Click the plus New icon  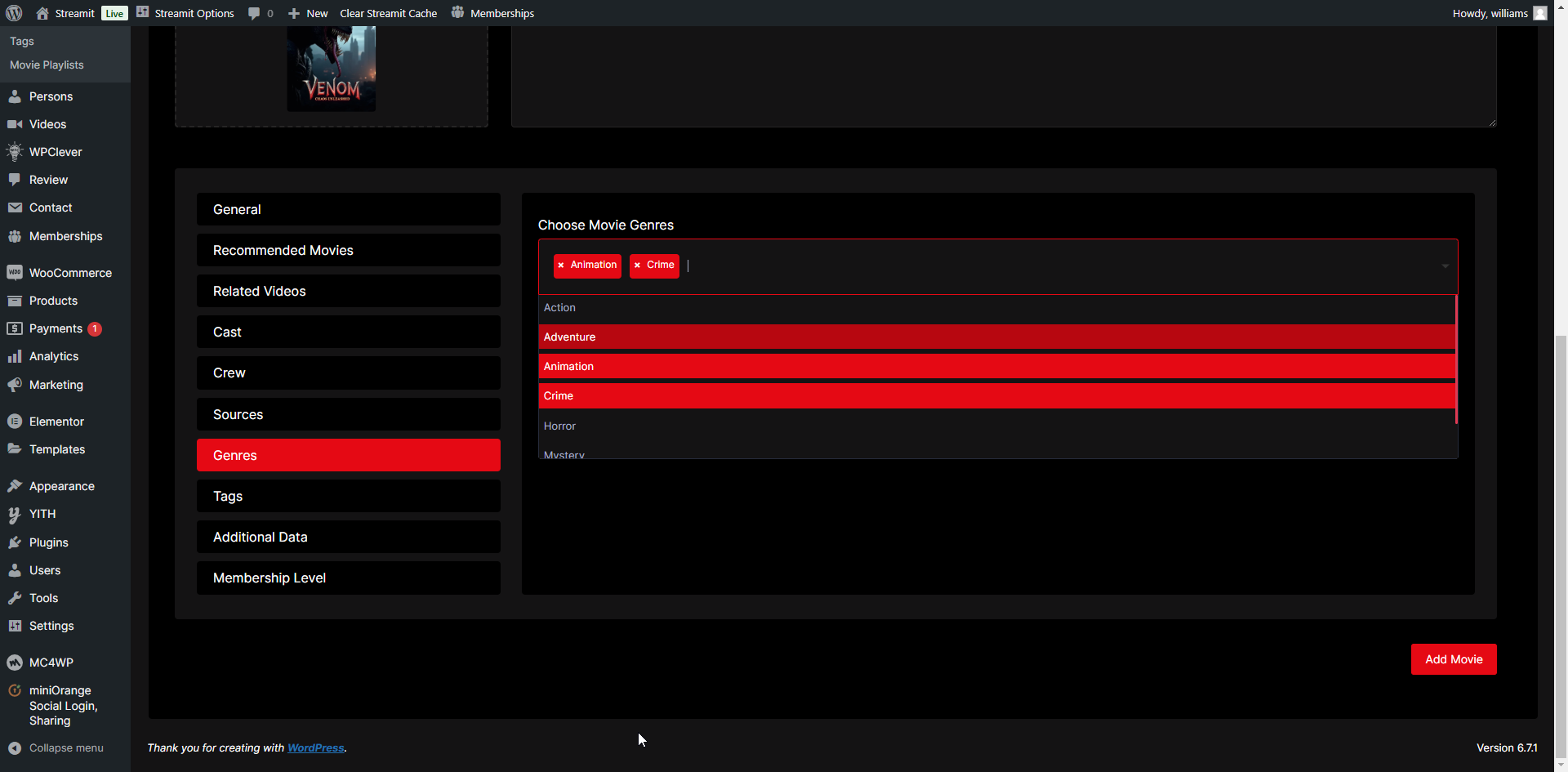pos(294,13)
